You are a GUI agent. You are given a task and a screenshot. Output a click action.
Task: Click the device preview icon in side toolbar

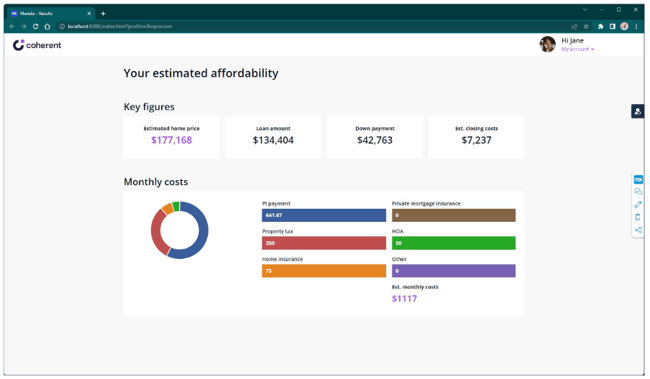tap(638, 217)
